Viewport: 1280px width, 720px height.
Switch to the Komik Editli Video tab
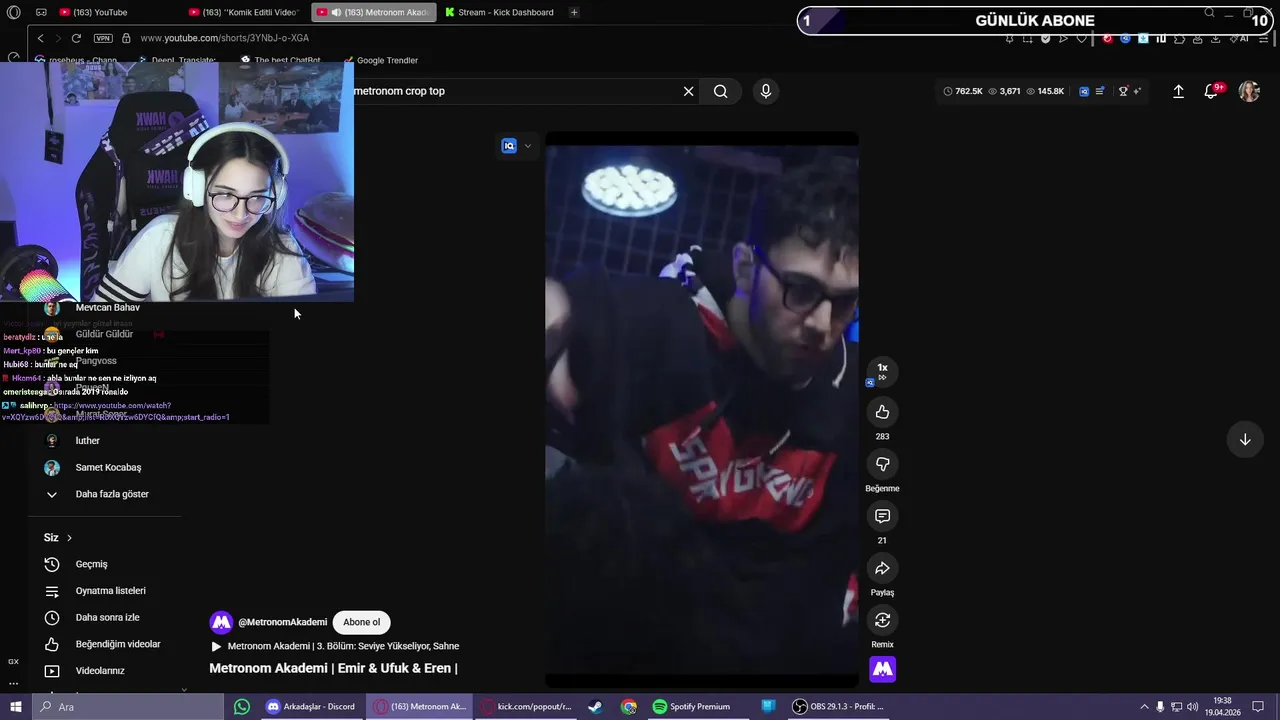click(245, 12)
